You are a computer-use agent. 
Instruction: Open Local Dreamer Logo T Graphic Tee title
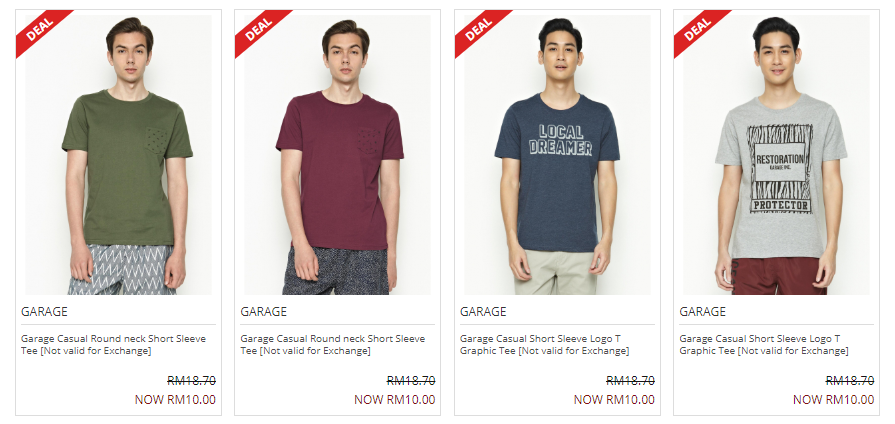pyautogui.click(x=545, y=345)
